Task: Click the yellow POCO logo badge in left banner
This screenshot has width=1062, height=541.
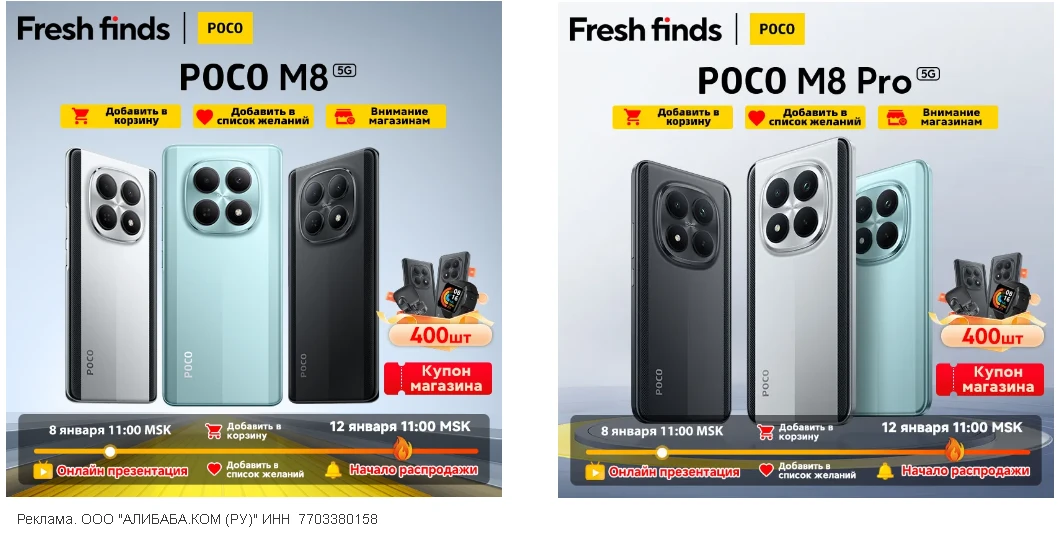Action: click(225, 28)
